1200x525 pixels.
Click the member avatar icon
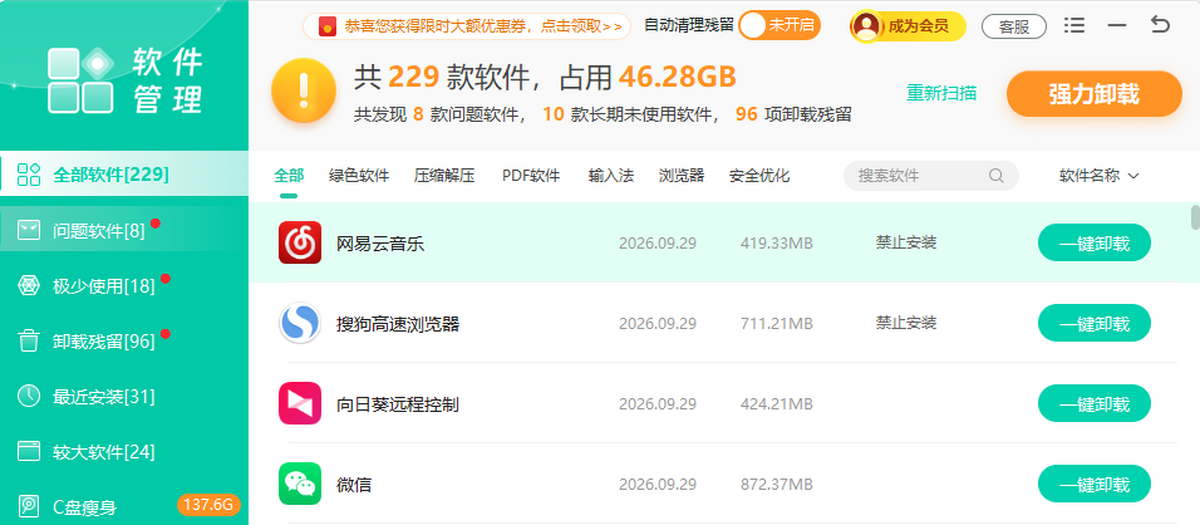point(867,26)
